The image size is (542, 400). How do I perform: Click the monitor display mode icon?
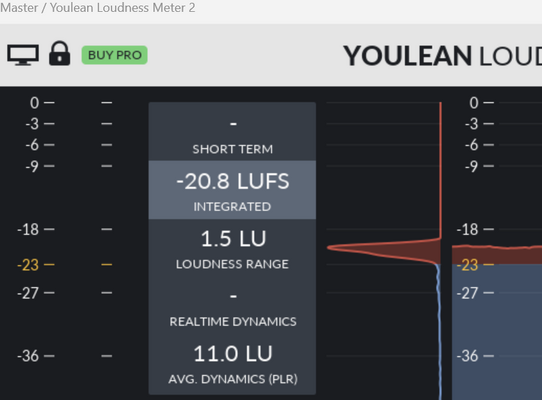coord(23,55)
